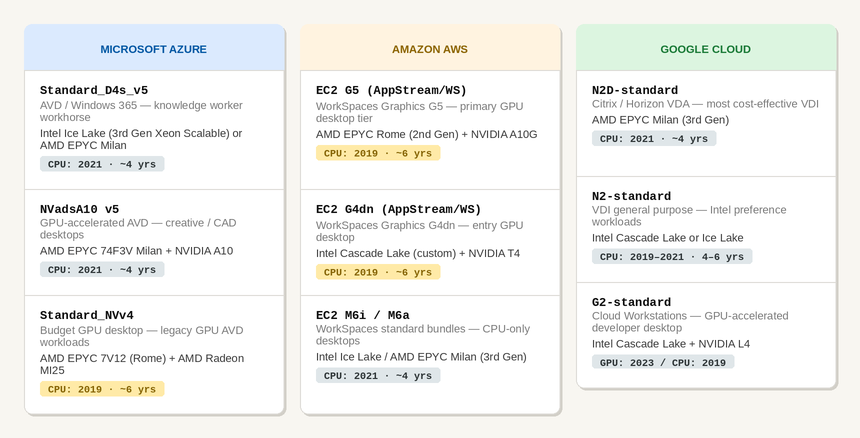Image resolution: width=860 pixels, height=438 pixels.
Task: Select the EC2 G5 (AppStream/WS) title
Action: coord(391,90)
